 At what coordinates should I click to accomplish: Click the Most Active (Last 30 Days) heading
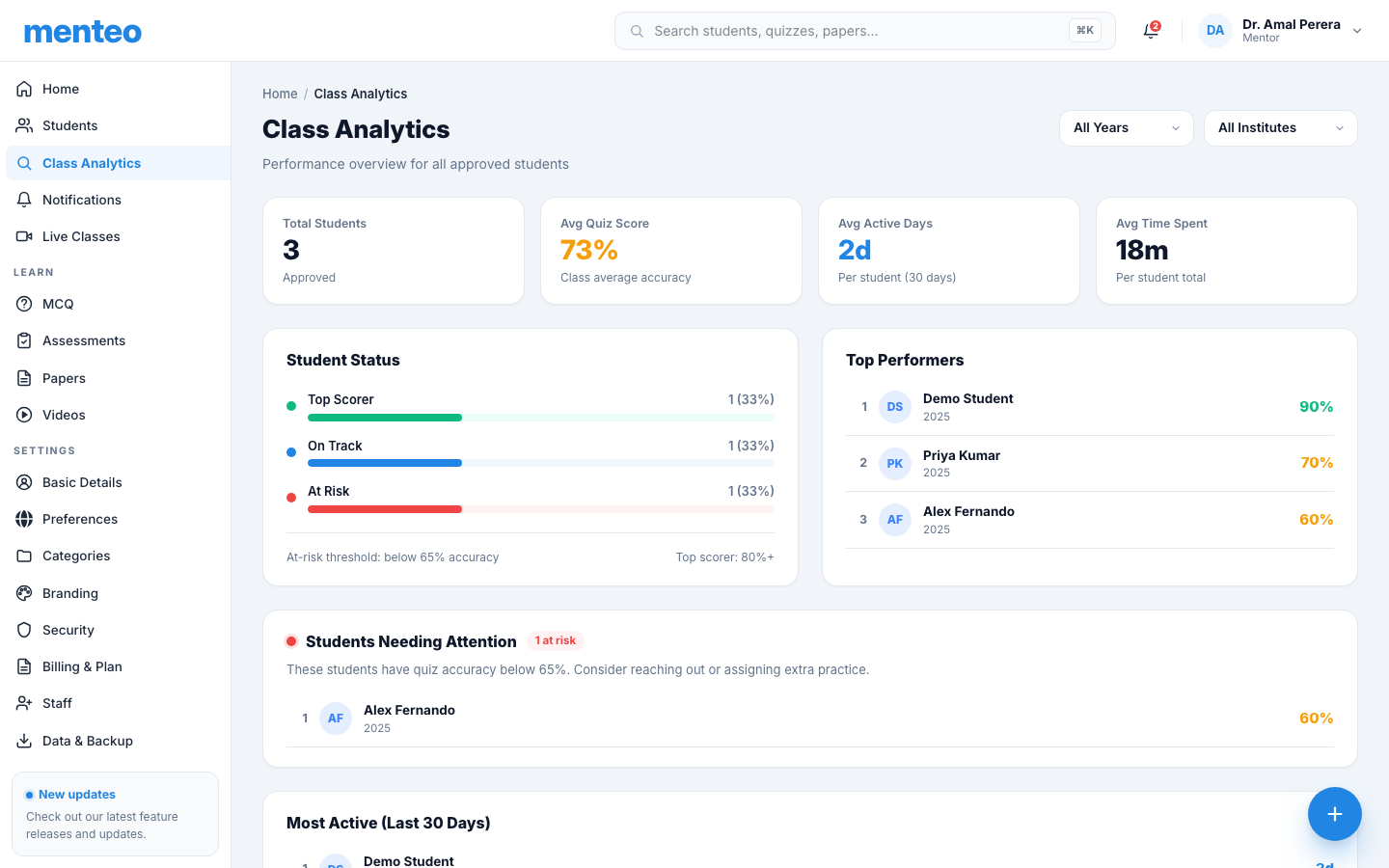389,823
